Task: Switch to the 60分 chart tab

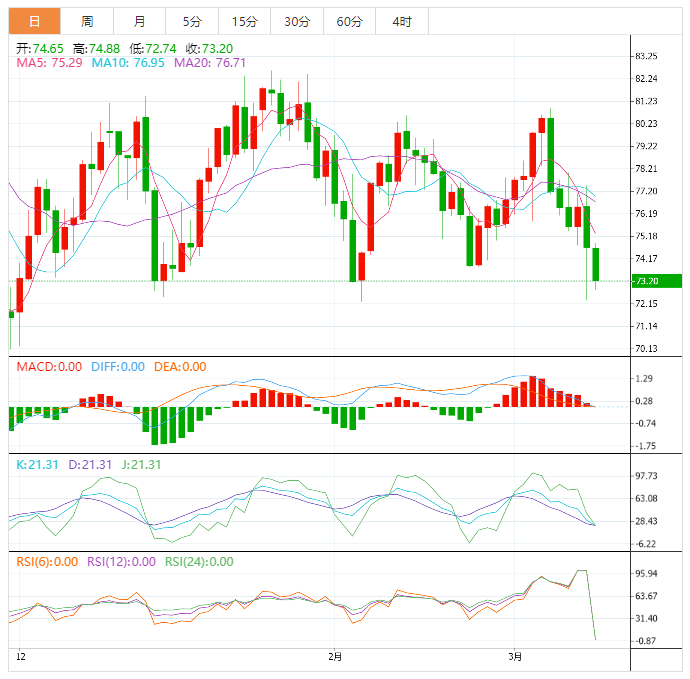Action: pyautogui.click(x=349, y=21)
